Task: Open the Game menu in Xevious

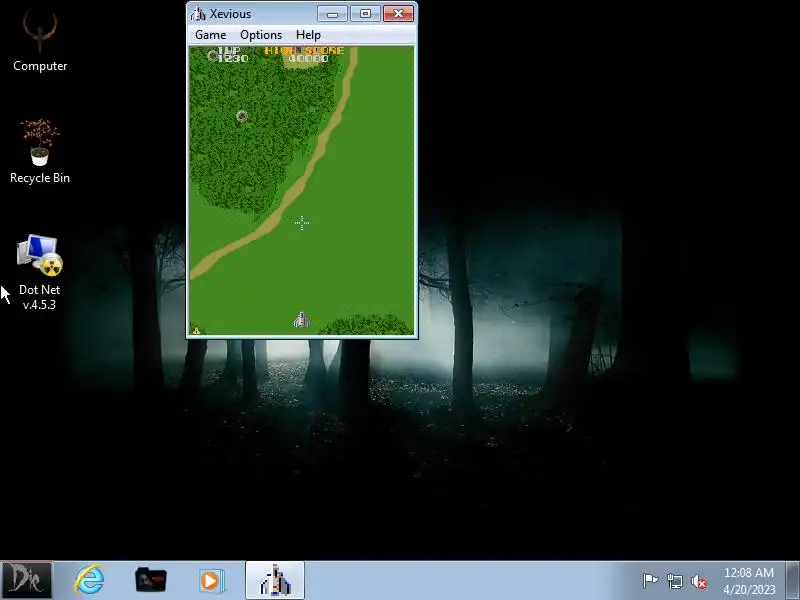Action: (210, 35)
